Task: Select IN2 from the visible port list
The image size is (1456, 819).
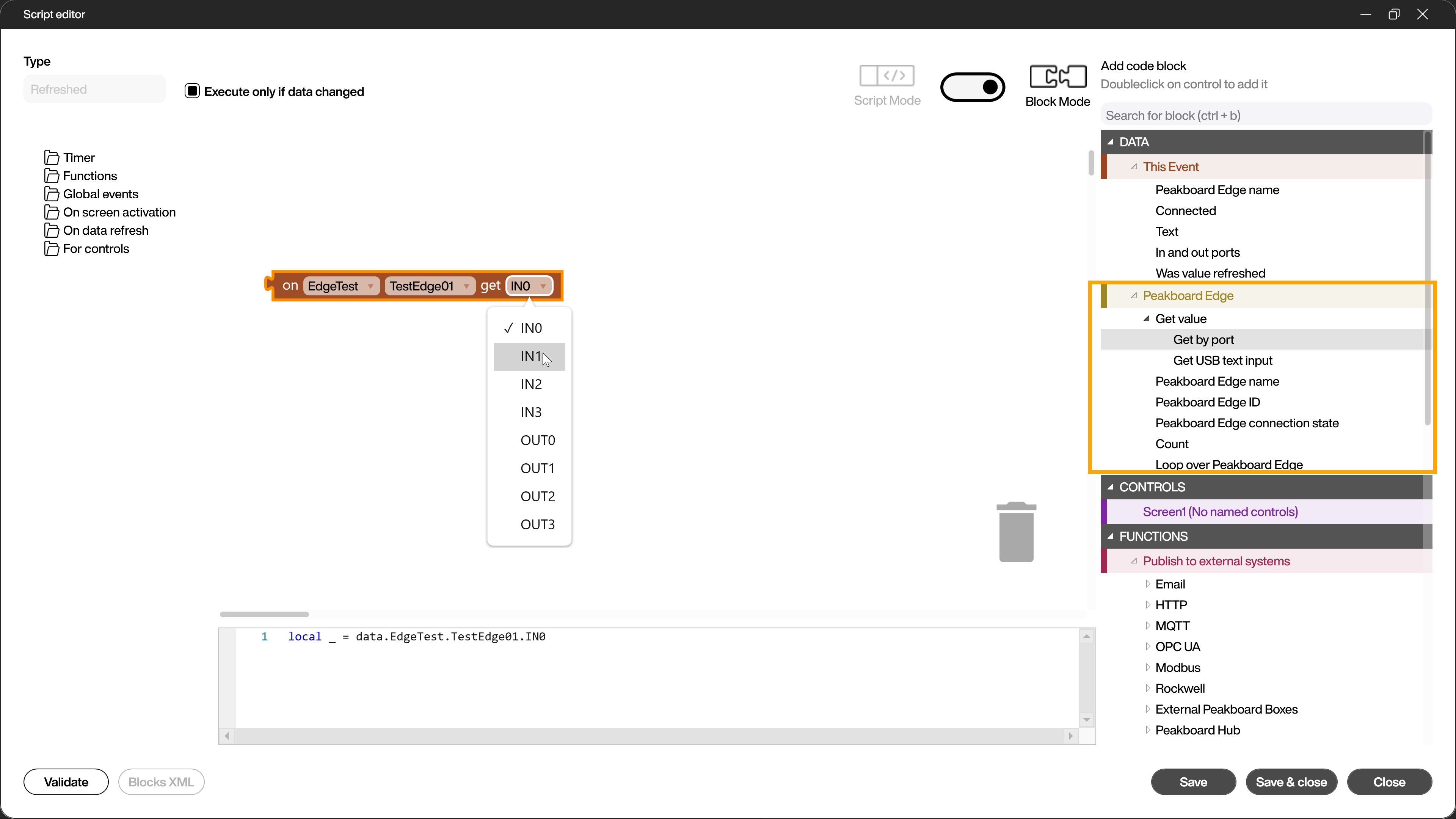Action: coord(531,384)
